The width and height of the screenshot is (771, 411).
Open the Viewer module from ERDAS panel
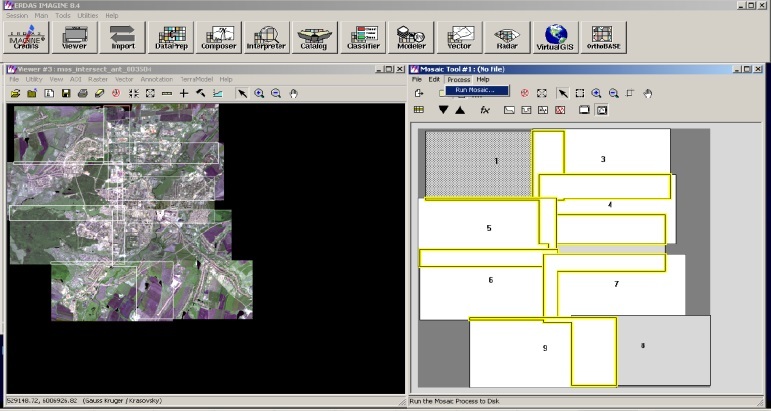[x=75, y=38]
